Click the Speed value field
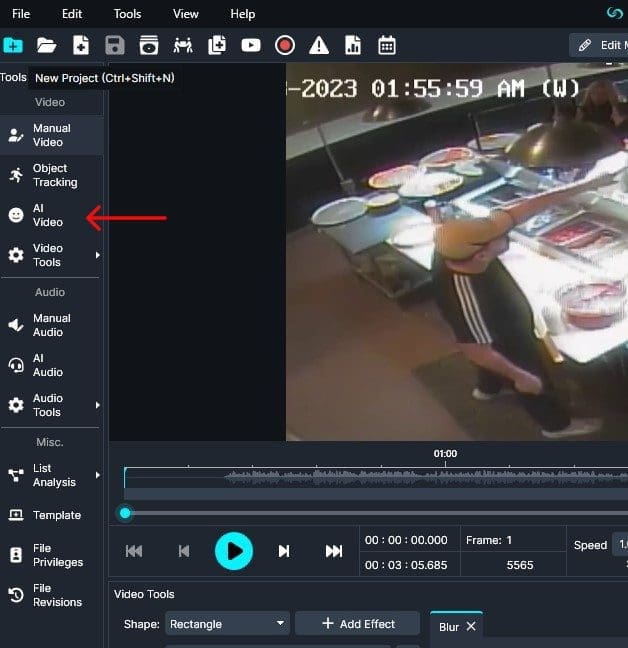This screenshot has width=628, height=648. coord(622,545)
